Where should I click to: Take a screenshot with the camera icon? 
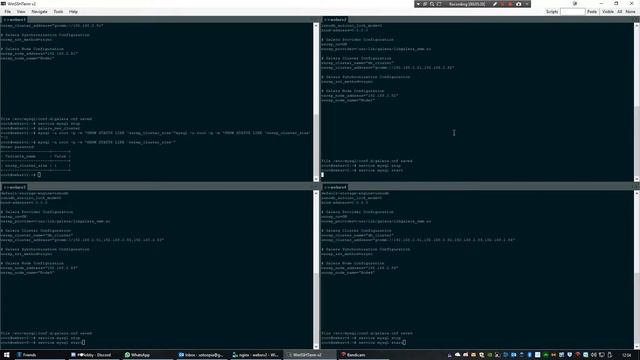tap(518, 4)
